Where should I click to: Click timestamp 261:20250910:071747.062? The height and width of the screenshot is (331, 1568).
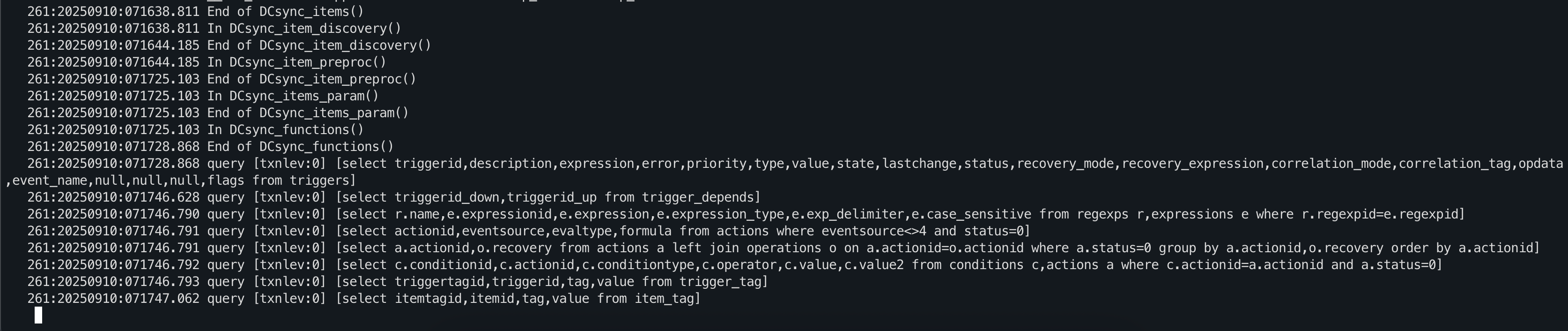click(113, 299)
